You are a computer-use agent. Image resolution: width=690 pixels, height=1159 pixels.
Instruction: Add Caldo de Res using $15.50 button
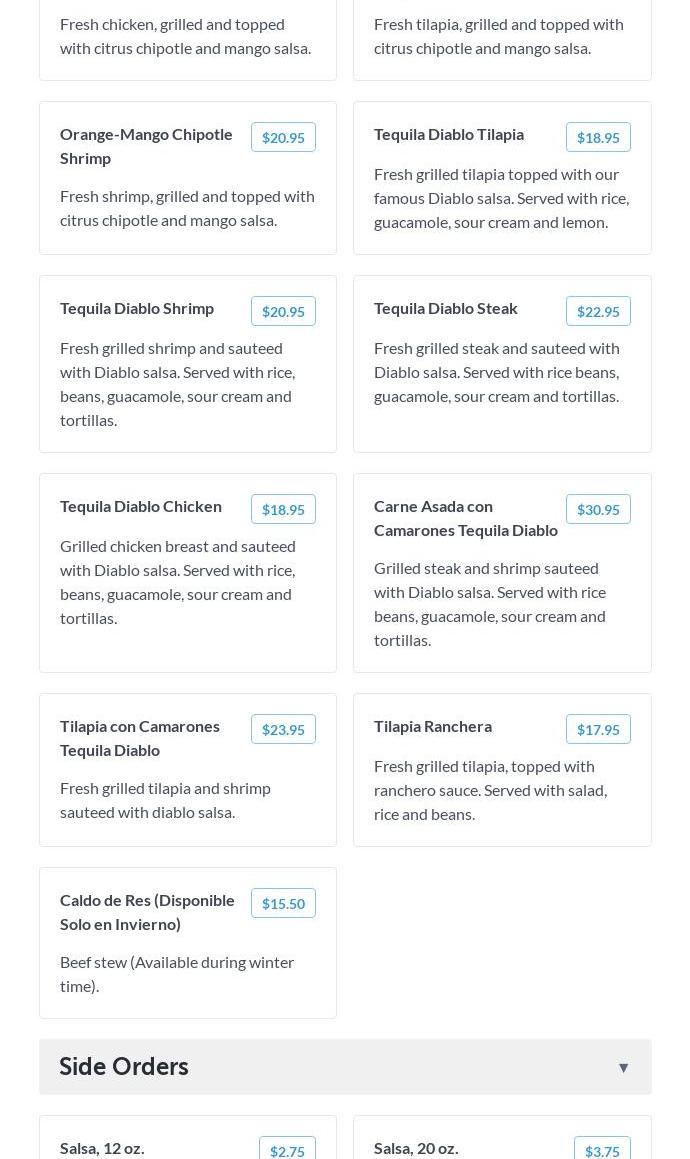click(x=283, y=904)
